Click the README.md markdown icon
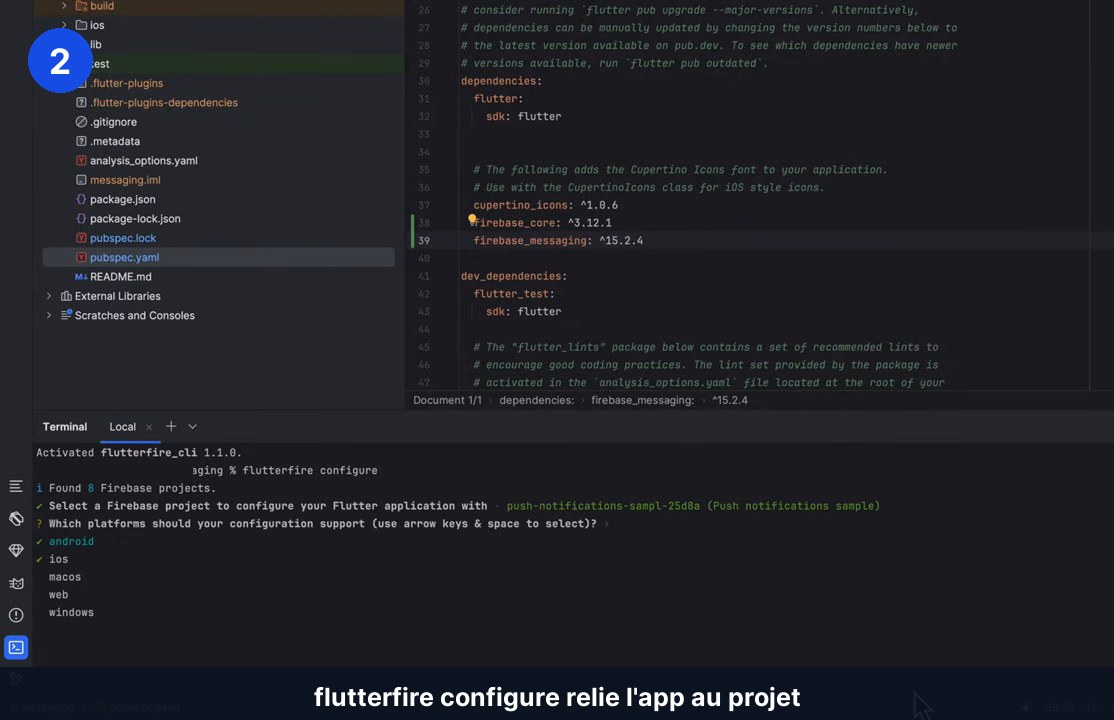Viewport: 1114px width, 720px height. click(x=81, y=276)
